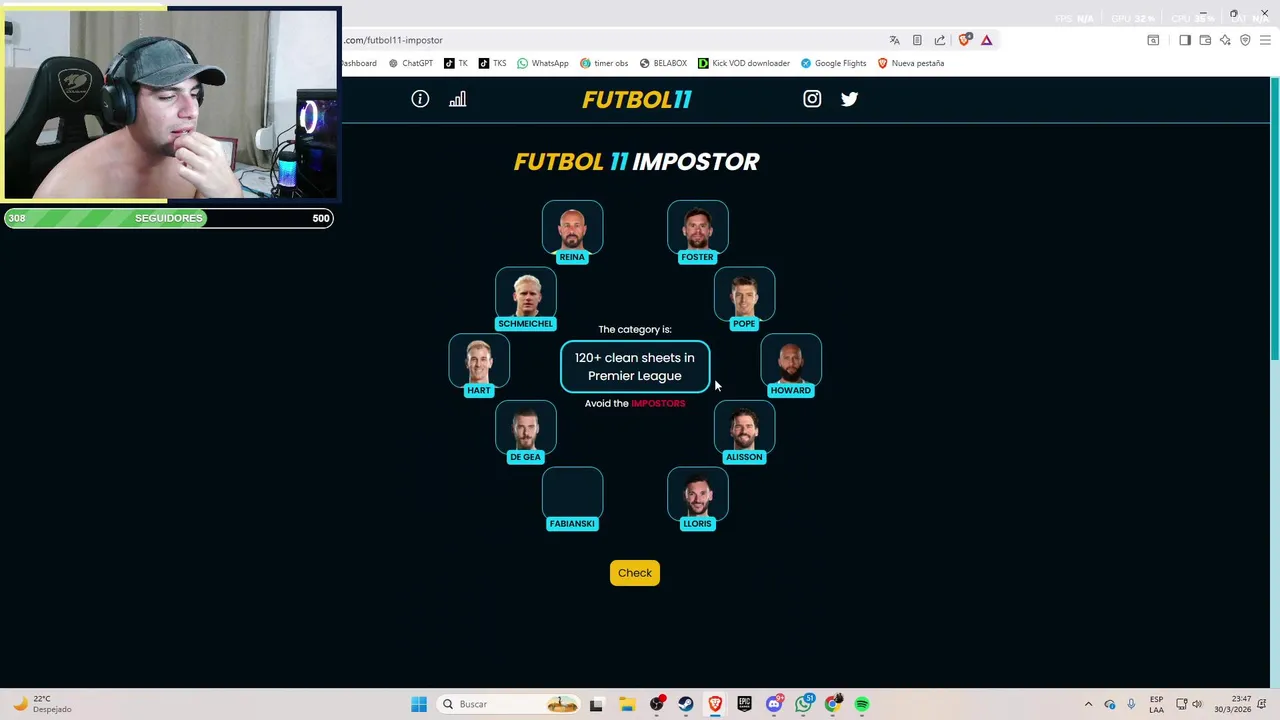Image resolution: width=1280 pixels, height=720 pixels.
Task: Open the BELABOX bookmark
Action: click(663, 63)
